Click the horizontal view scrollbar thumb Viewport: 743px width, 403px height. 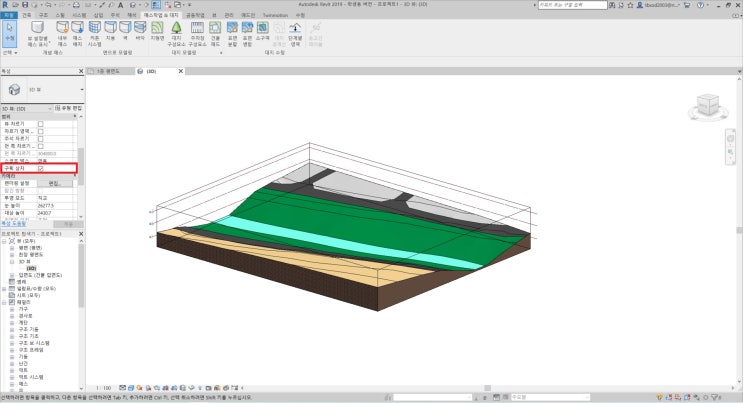pyautogui.click(x=487, y=388)
